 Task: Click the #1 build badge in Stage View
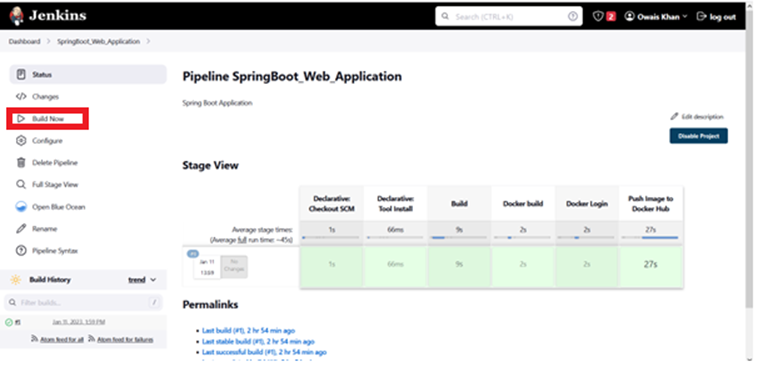193,253
